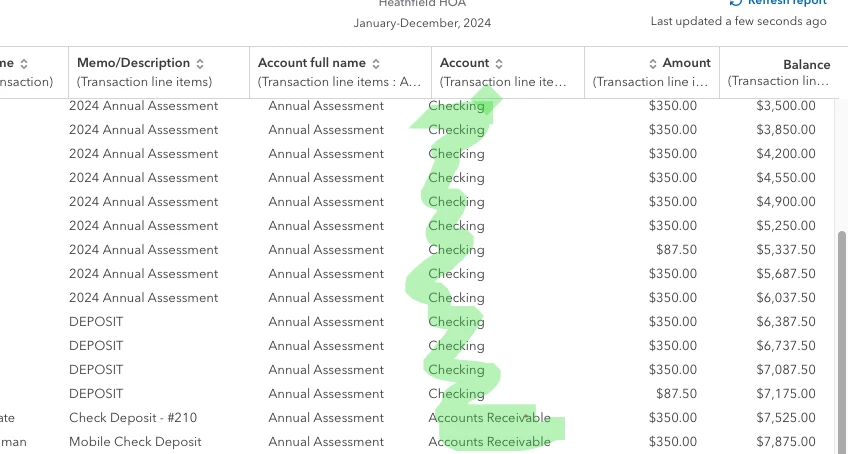Click the Account full name header text
Viewport: 848px width, 454px height.
[312, 63]
